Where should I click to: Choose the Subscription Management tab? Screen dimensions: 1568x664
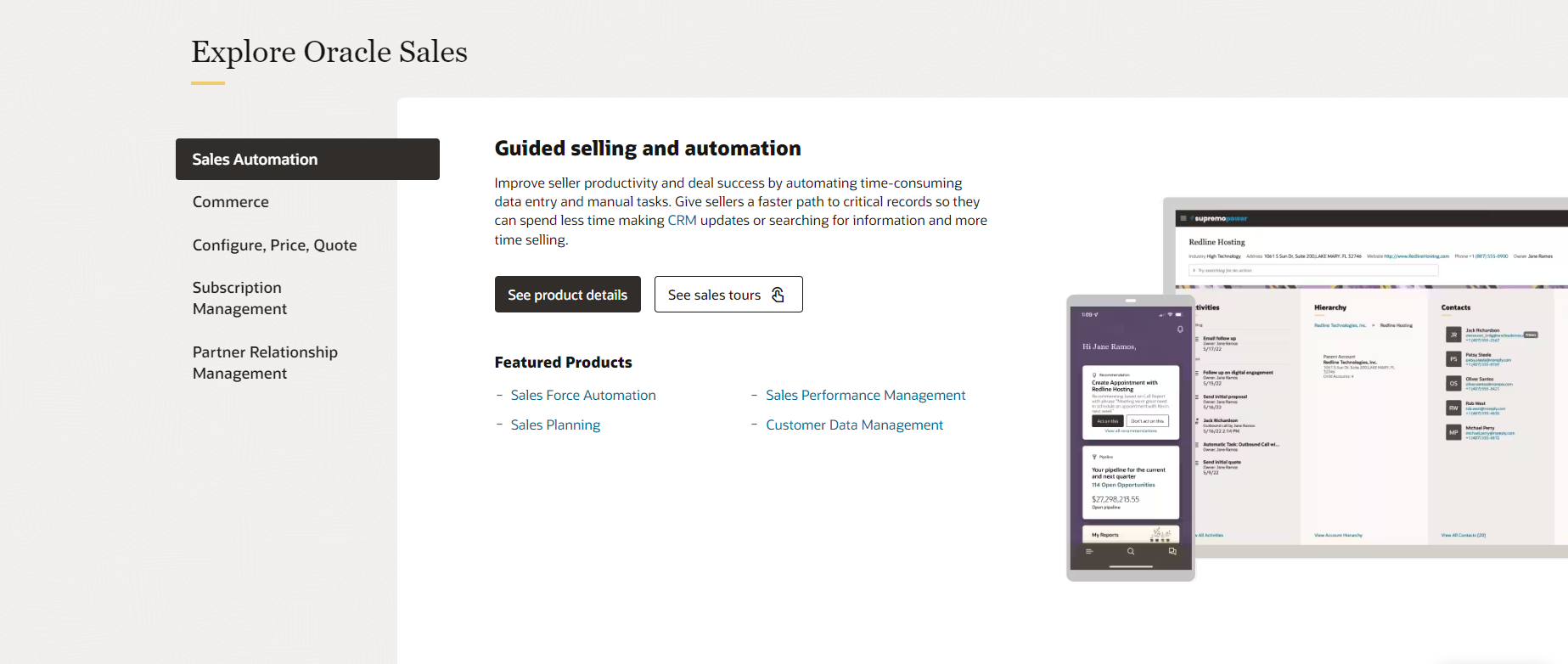click(240, 298)
